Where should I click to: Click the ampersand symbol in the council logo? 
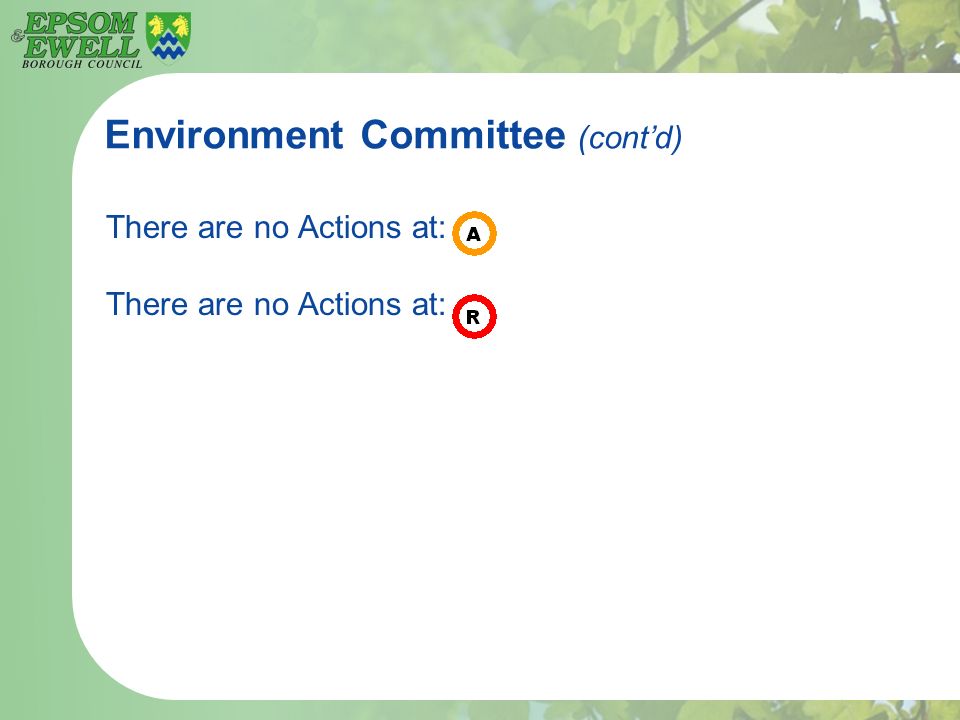17,36
